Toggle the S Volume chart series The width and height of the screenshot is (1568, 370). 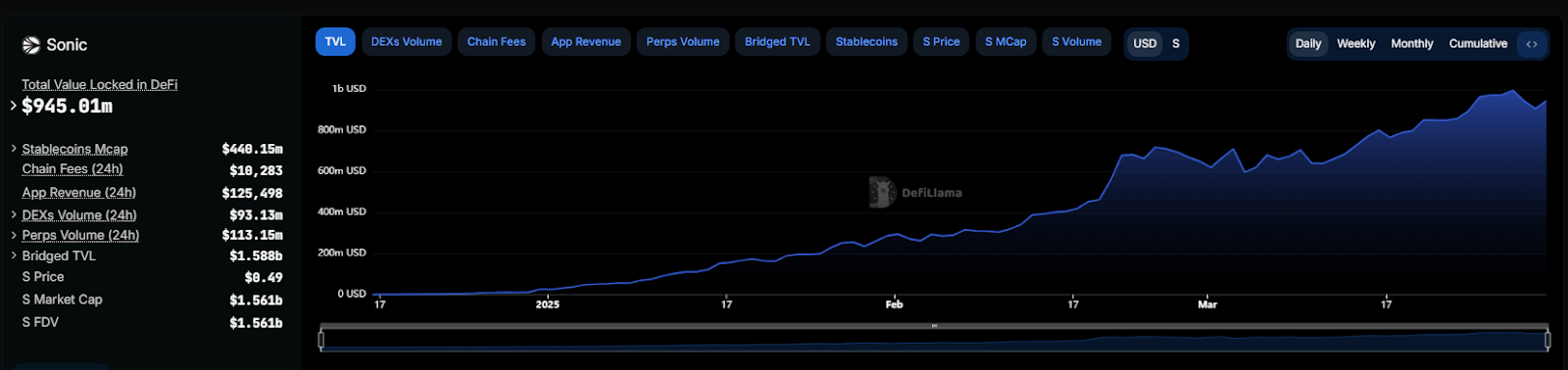[1077, 42]
